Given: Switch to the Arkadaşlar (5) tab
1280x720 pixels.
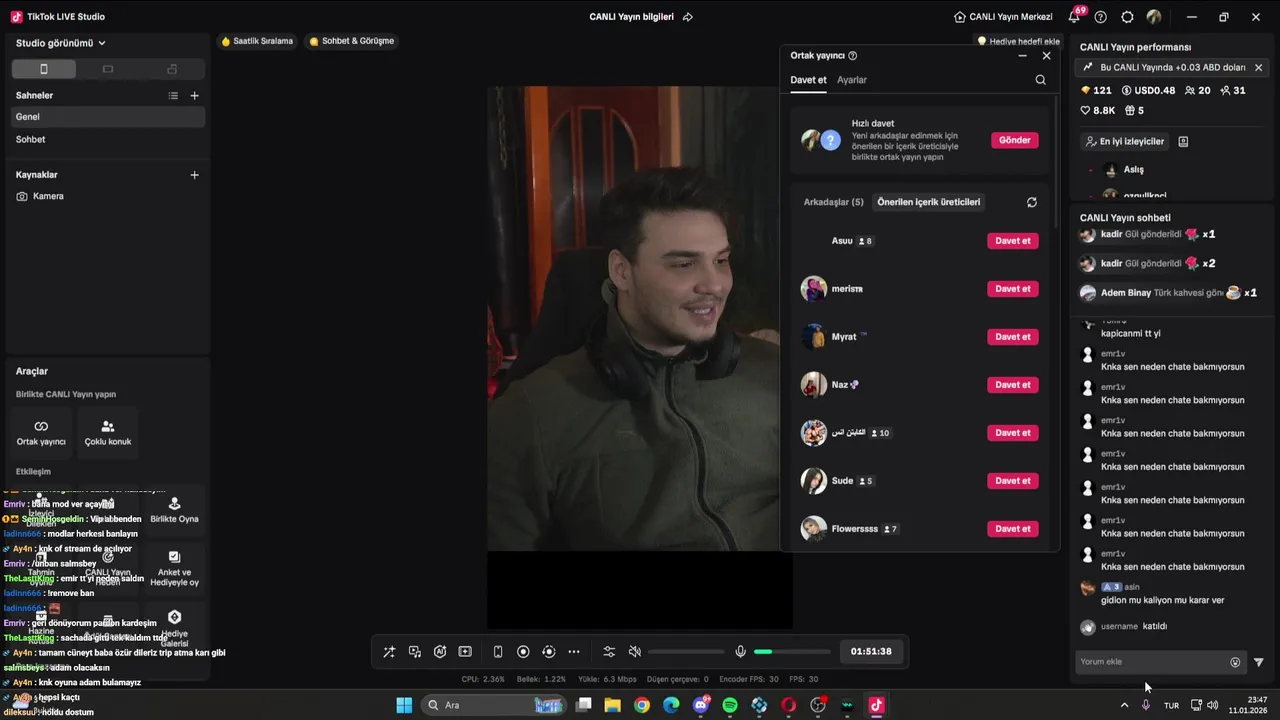Looking at the screenshot, I should 833,202.
